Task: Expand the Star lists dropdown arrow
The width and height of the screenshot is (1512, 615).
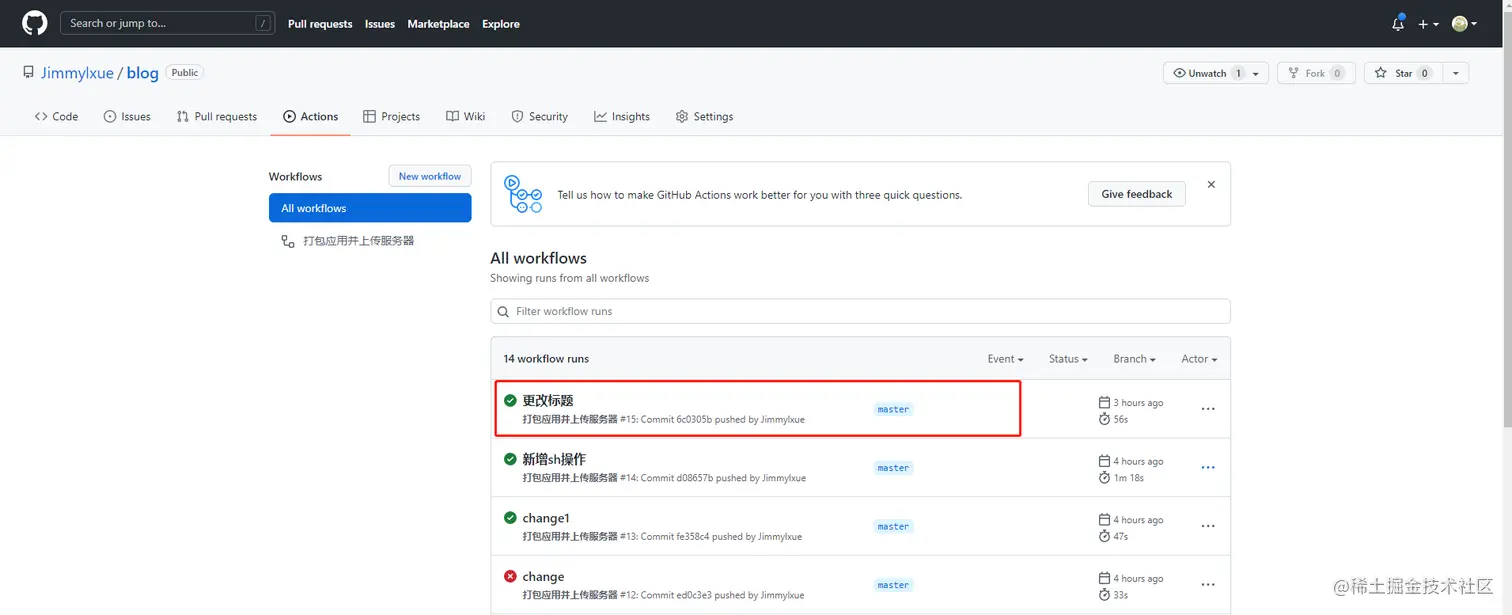Action: point(1456,73)
